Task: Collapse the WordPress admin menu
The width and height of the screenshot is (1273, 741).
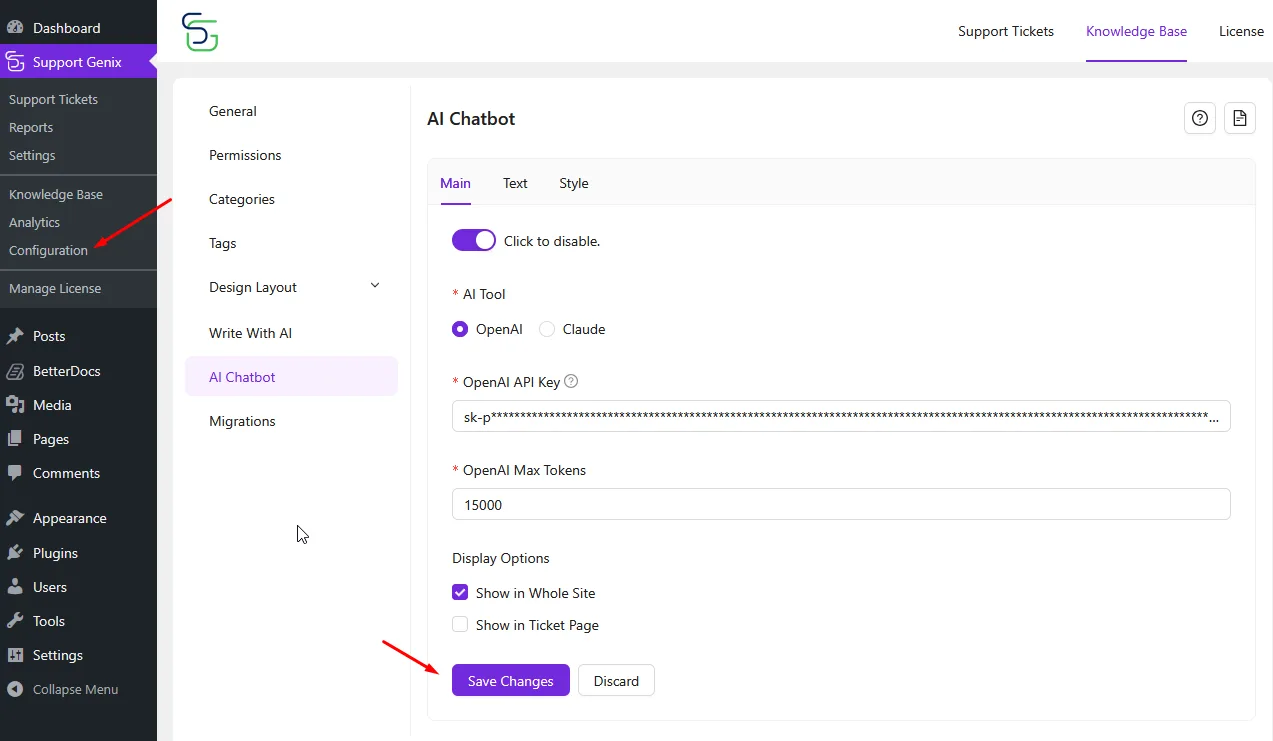Action: click(x=62, y=689)
